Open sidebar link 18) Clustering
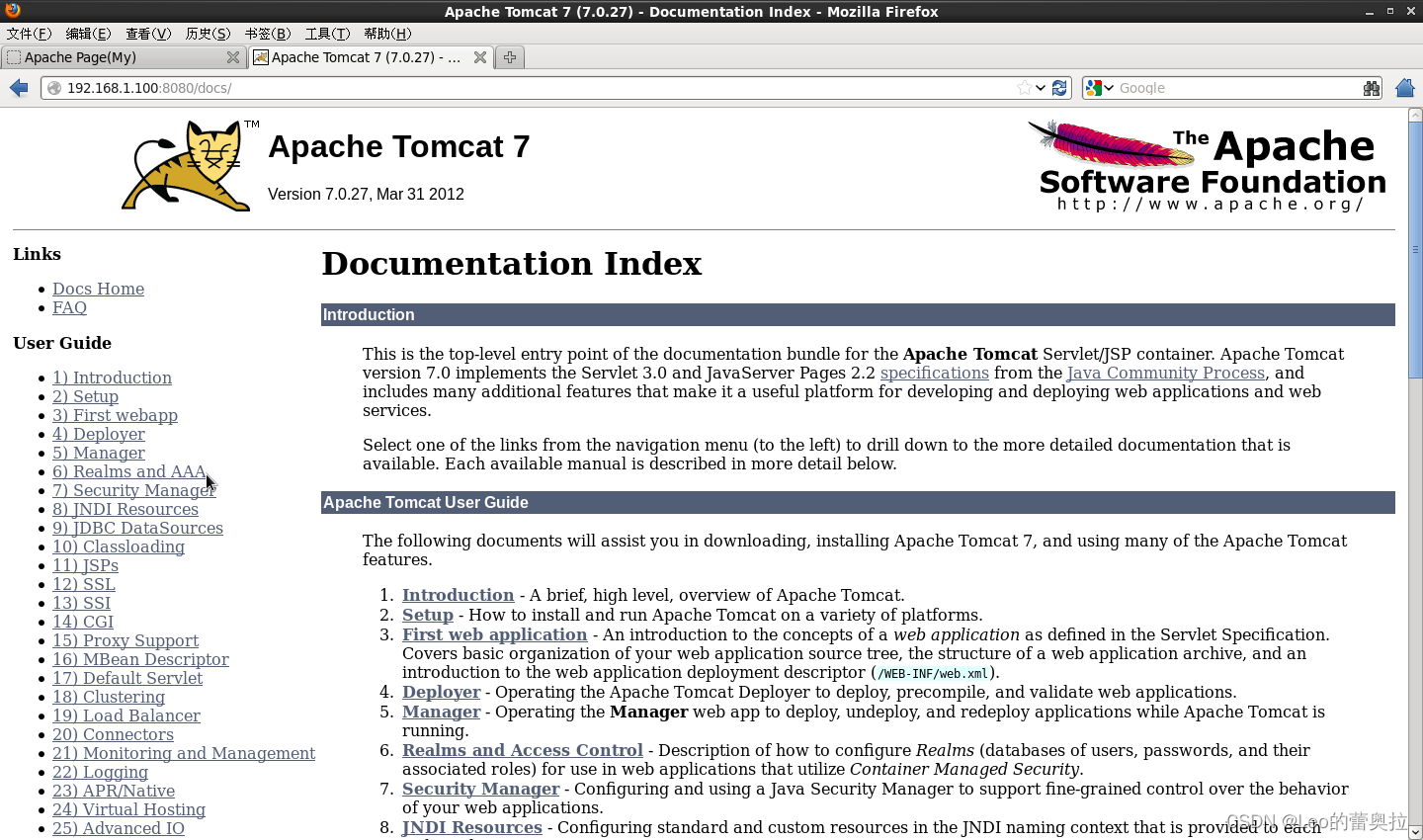Viewport: 1423px width, 840px height. [x=109, y=697]
